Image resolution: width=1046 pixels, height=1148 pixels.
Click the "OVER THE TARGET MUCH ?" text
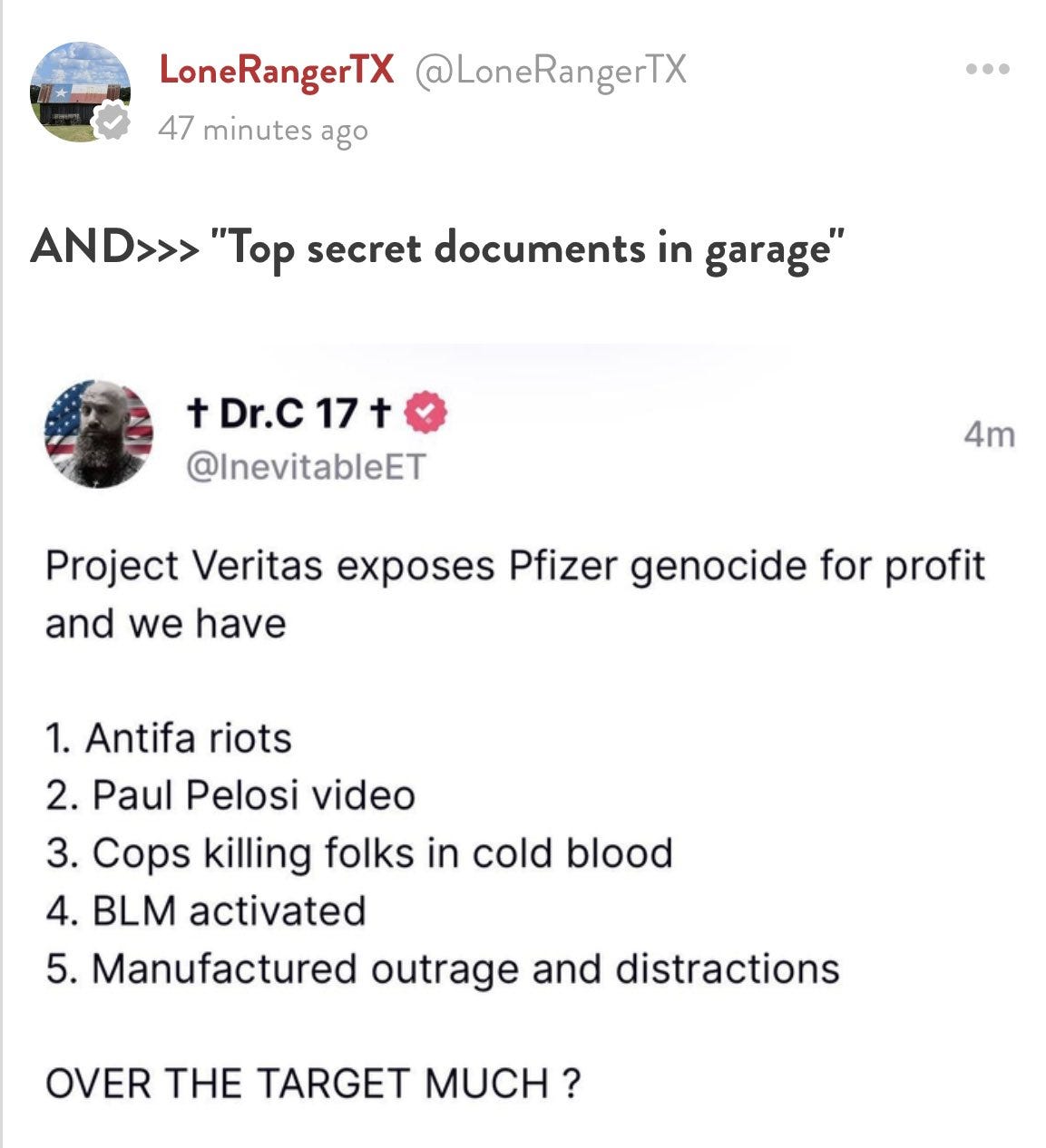pos(313,1085)
